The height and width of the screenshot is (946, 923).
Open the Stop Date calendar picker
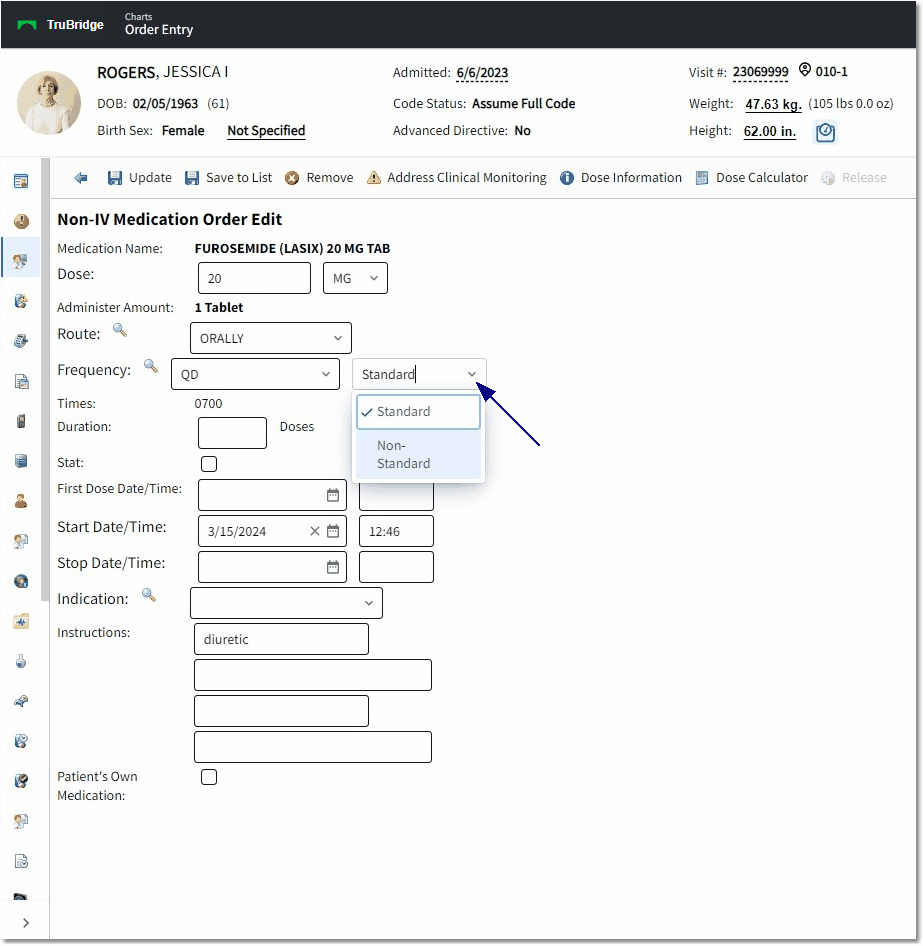(333, 567)
